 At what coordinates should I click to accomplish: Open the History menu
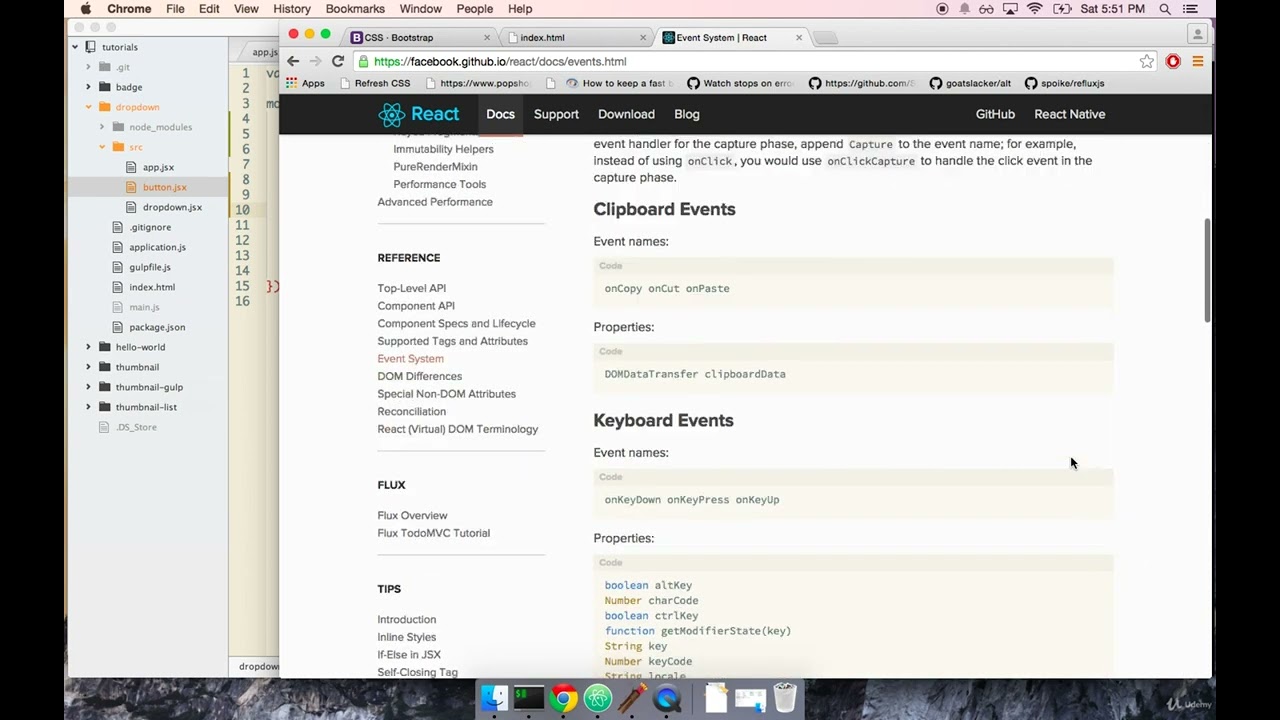[292, 9]
